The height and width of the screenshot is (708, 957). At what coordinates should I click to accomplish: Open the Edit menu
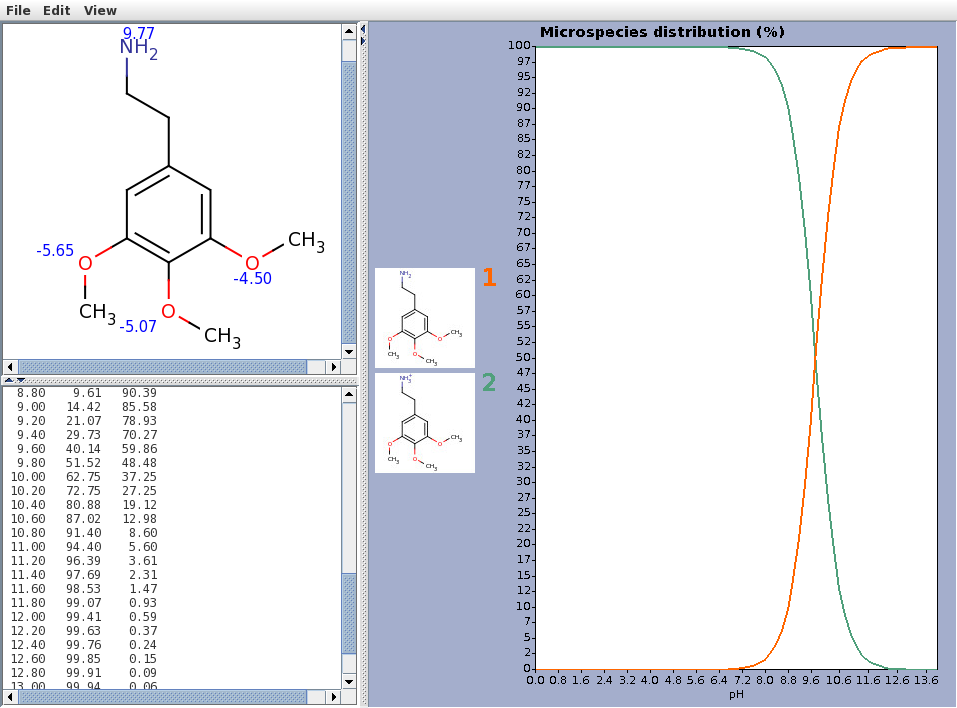click(57, 10)
